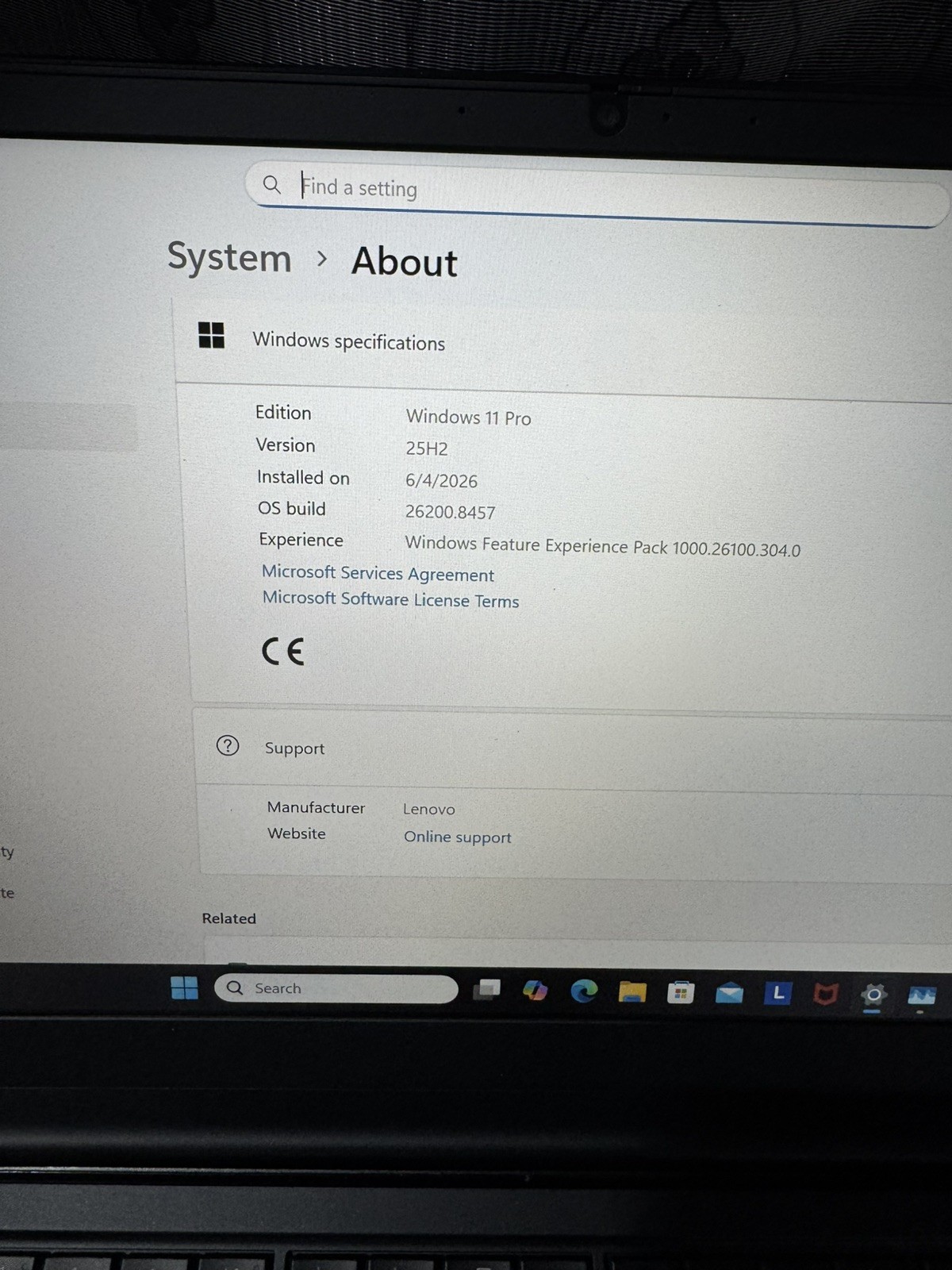
Task: Click the Experience label
Action: pyautogui.click(x=301, y=540)
